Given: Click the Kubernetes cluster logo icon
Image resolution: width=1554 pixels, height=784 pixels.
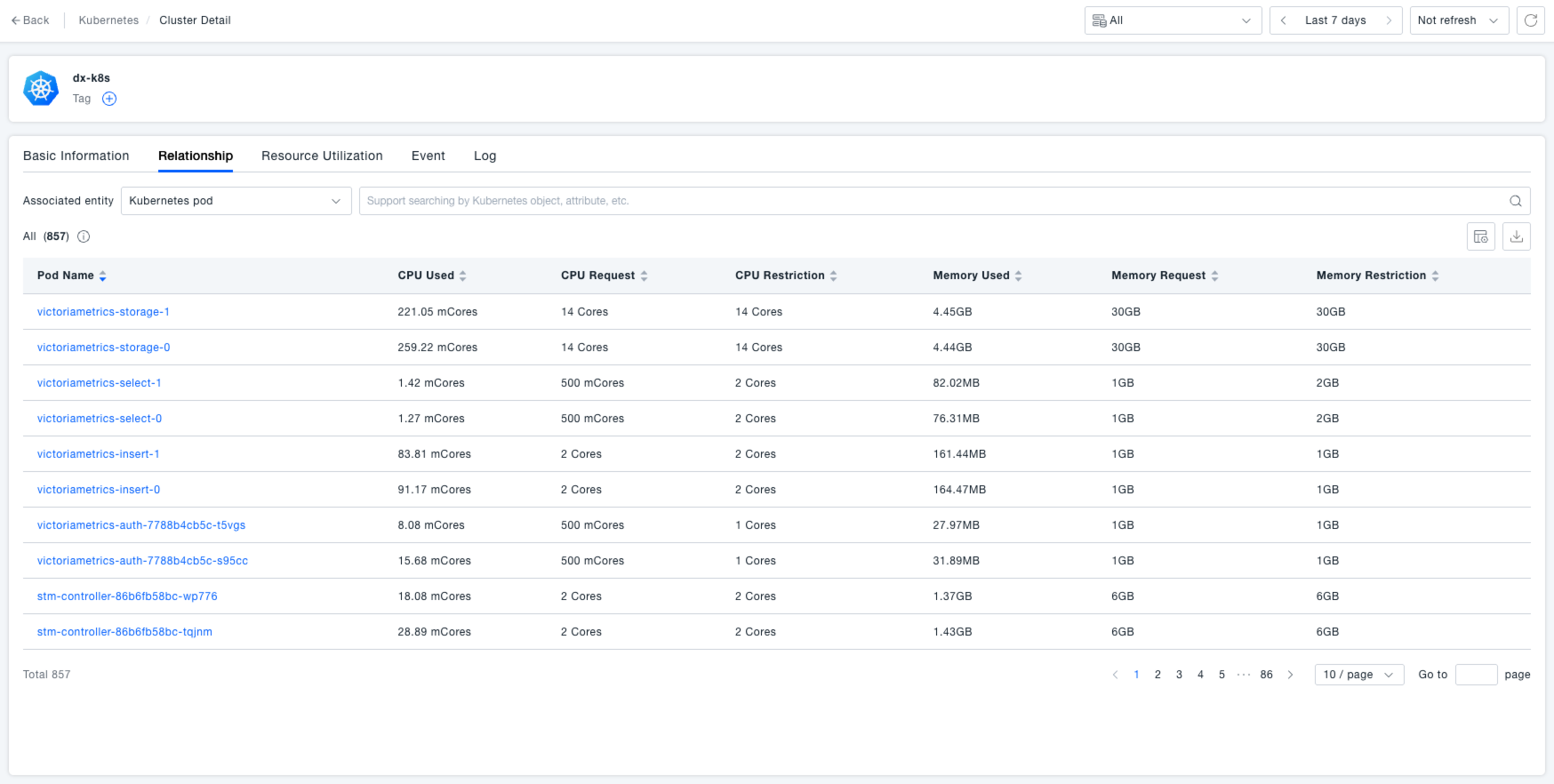Looking at the screenshot, I should click(x=41, y=89).
